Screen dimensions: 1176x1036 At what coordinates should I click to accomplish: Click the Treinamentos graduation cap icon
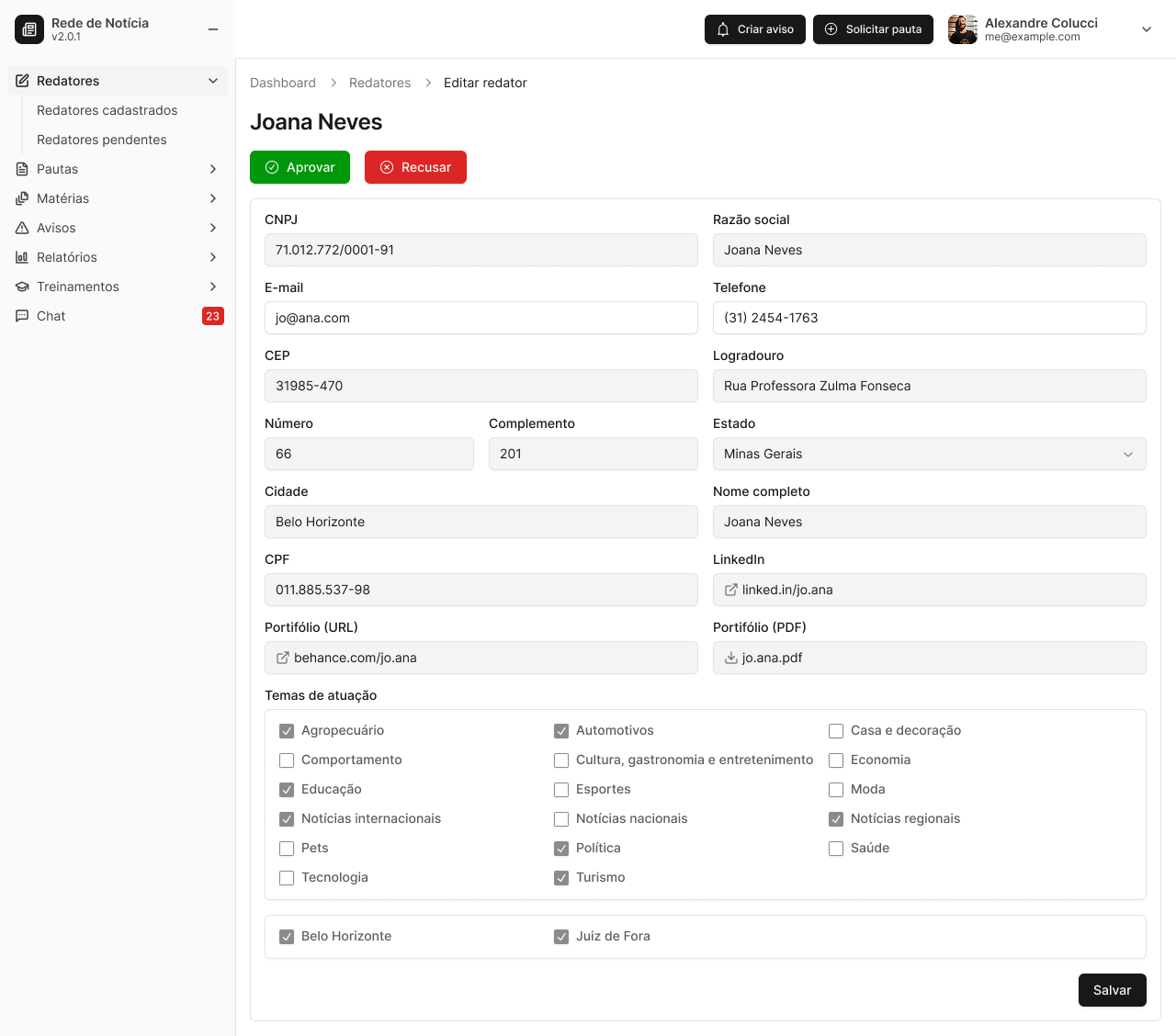tap(22, 287)
